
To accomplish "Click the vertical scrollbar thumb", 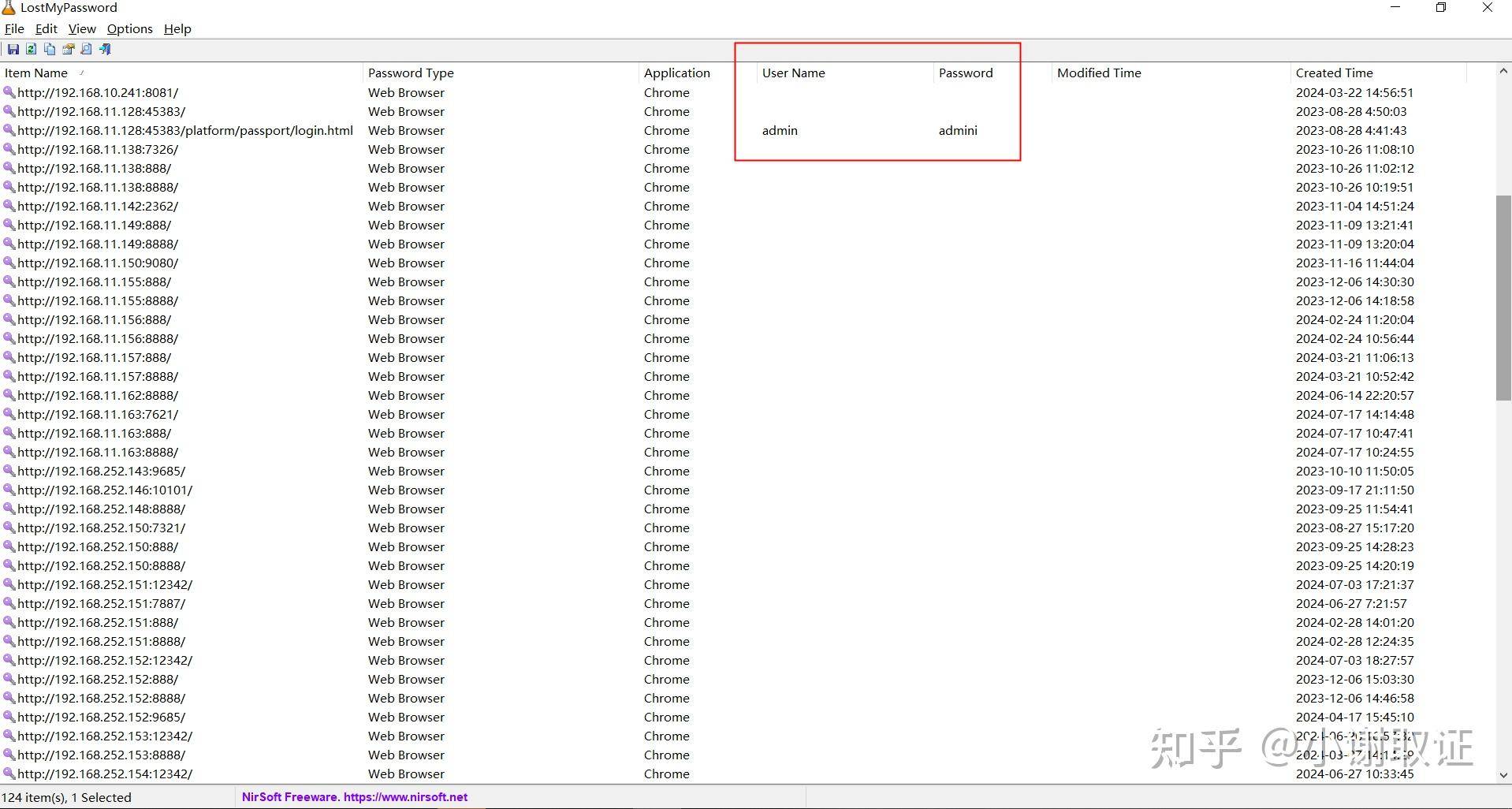I will click(x=1503, y=298).
